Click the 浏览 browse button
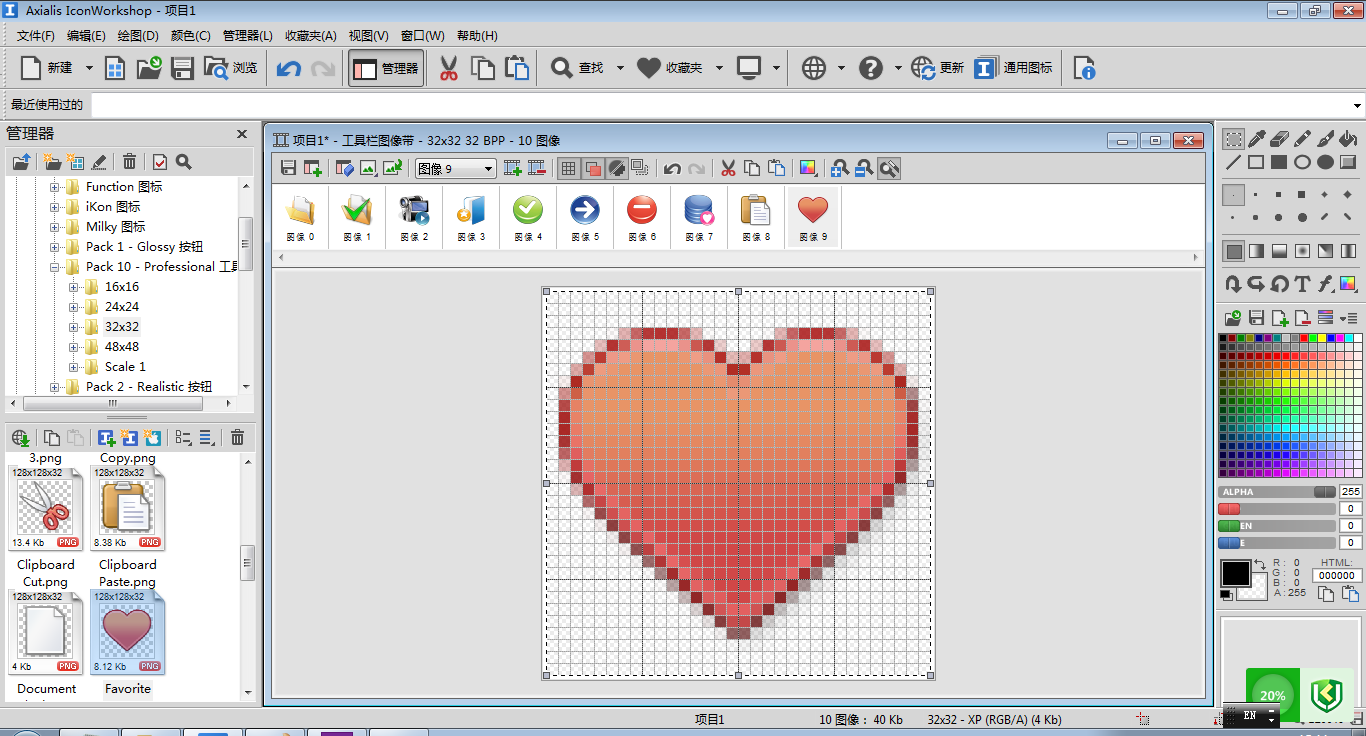The height and width of the screenshot is (736, 1366). (231, 68)
